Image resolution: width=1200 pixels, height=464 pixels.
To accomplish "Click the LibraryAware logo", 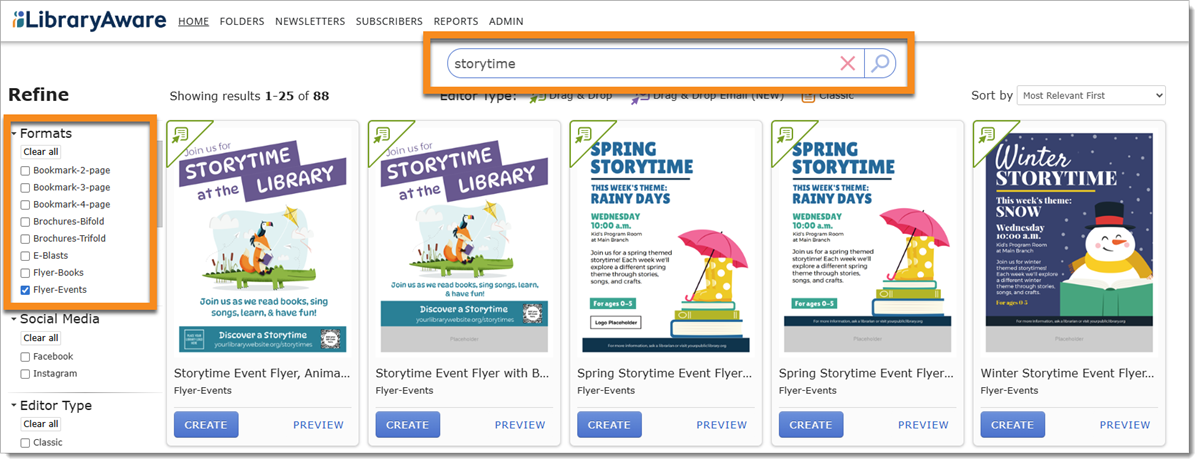I will tap(90, 19).
